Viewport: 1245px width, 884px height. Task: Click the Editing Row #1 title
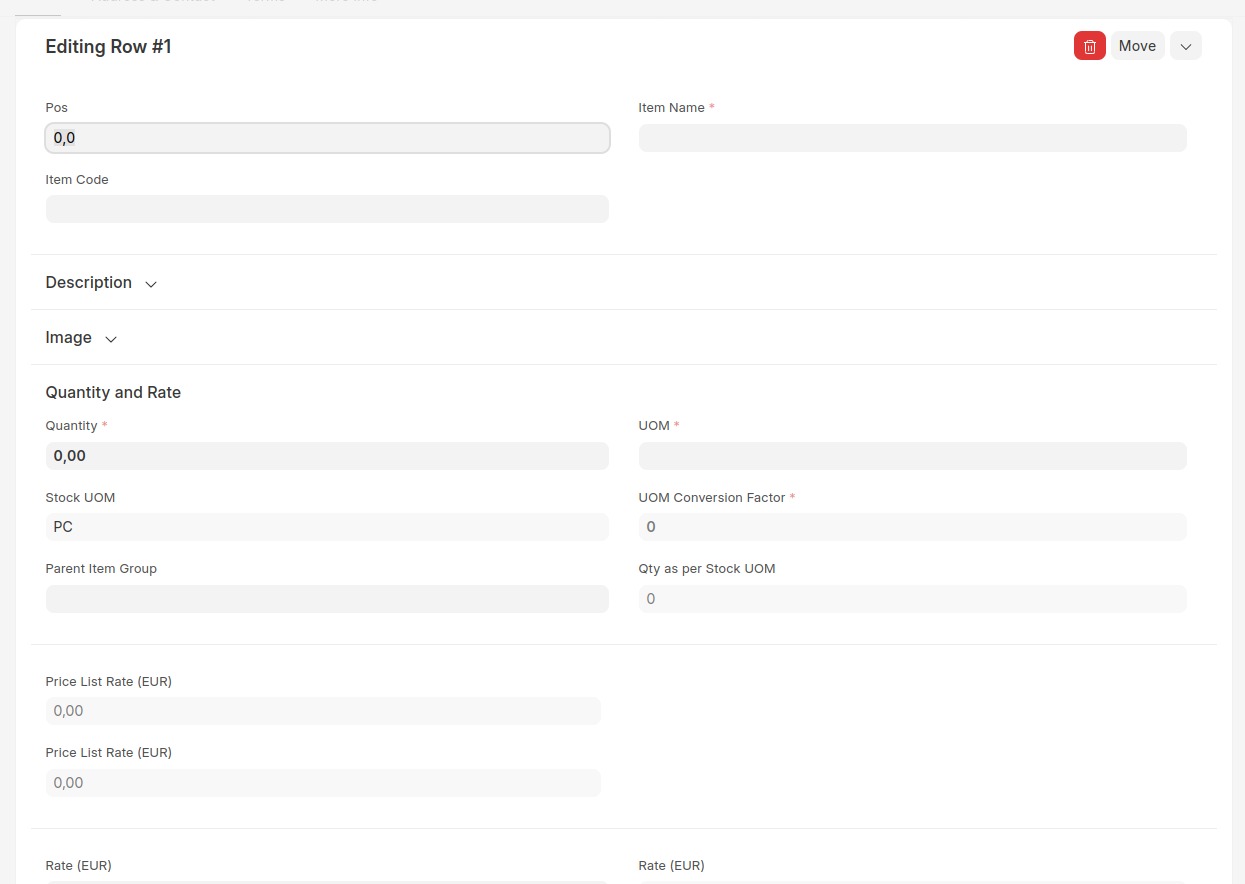(108, 47)
